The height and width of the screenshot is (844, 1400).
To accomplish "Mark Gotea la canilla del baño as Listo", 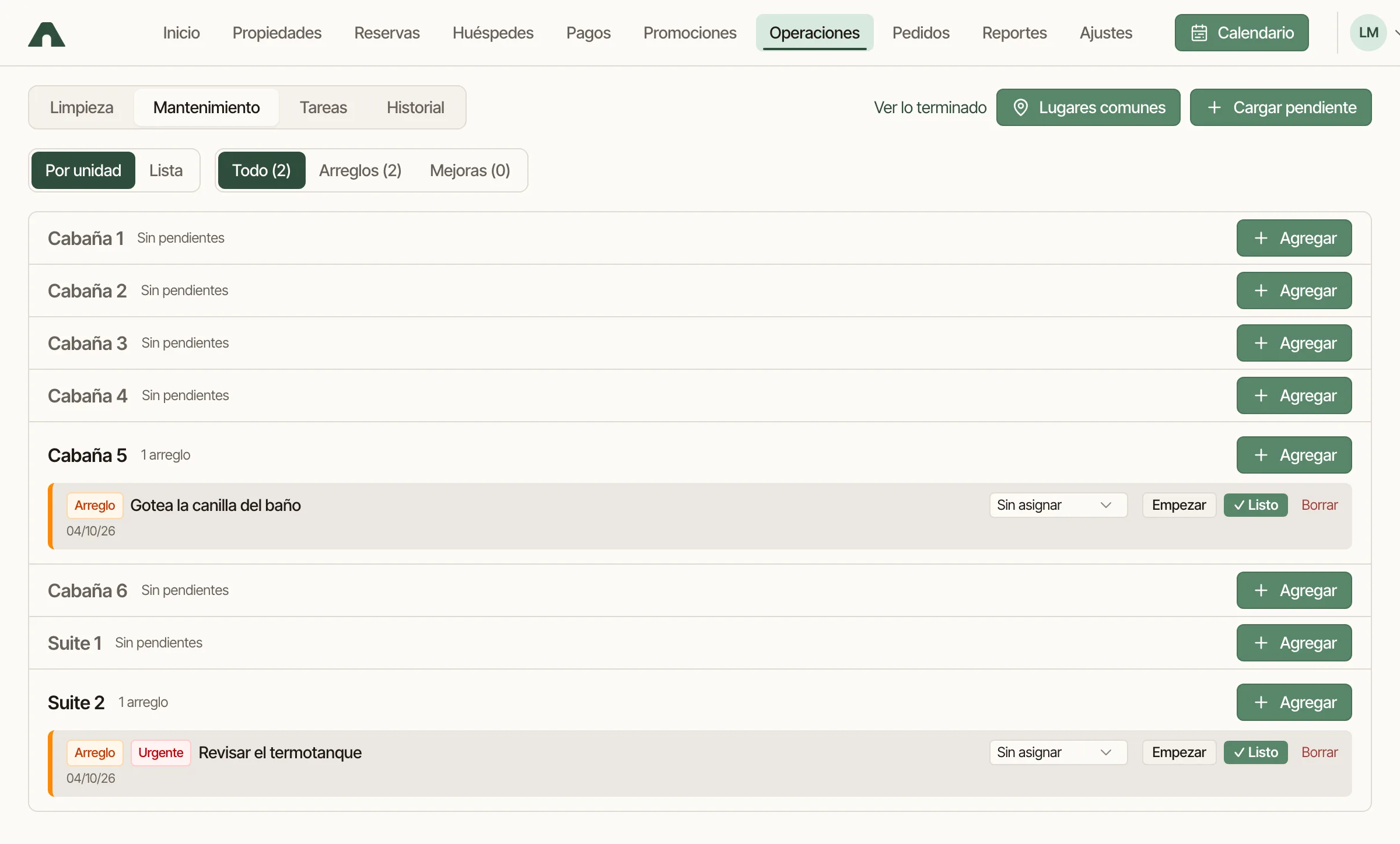I will (1255, 505).
